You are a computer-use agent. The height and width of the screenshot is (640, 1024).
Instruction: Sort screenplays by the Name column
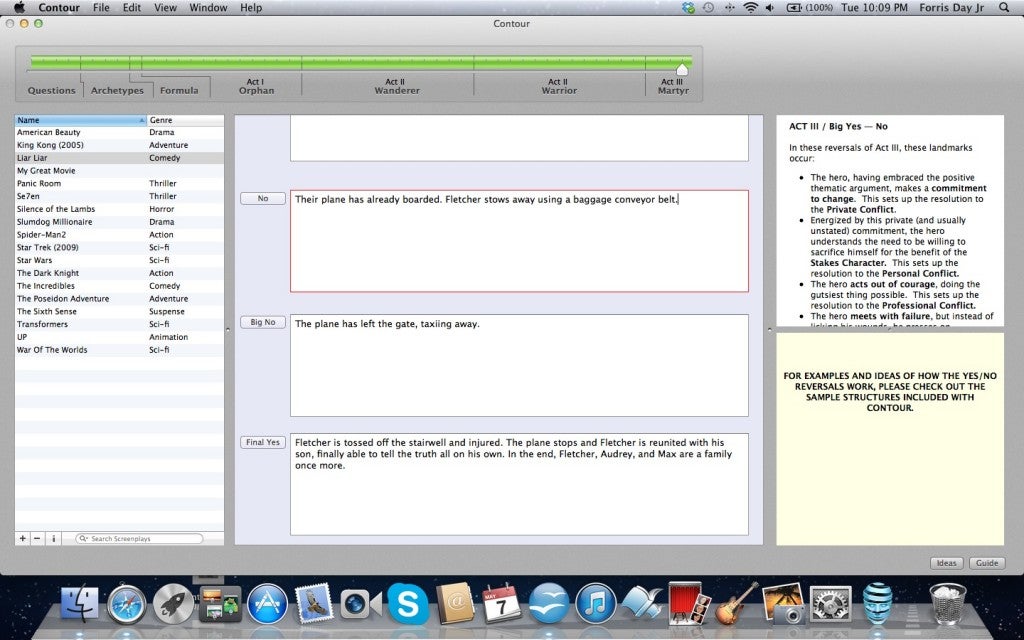click(81, 120)
